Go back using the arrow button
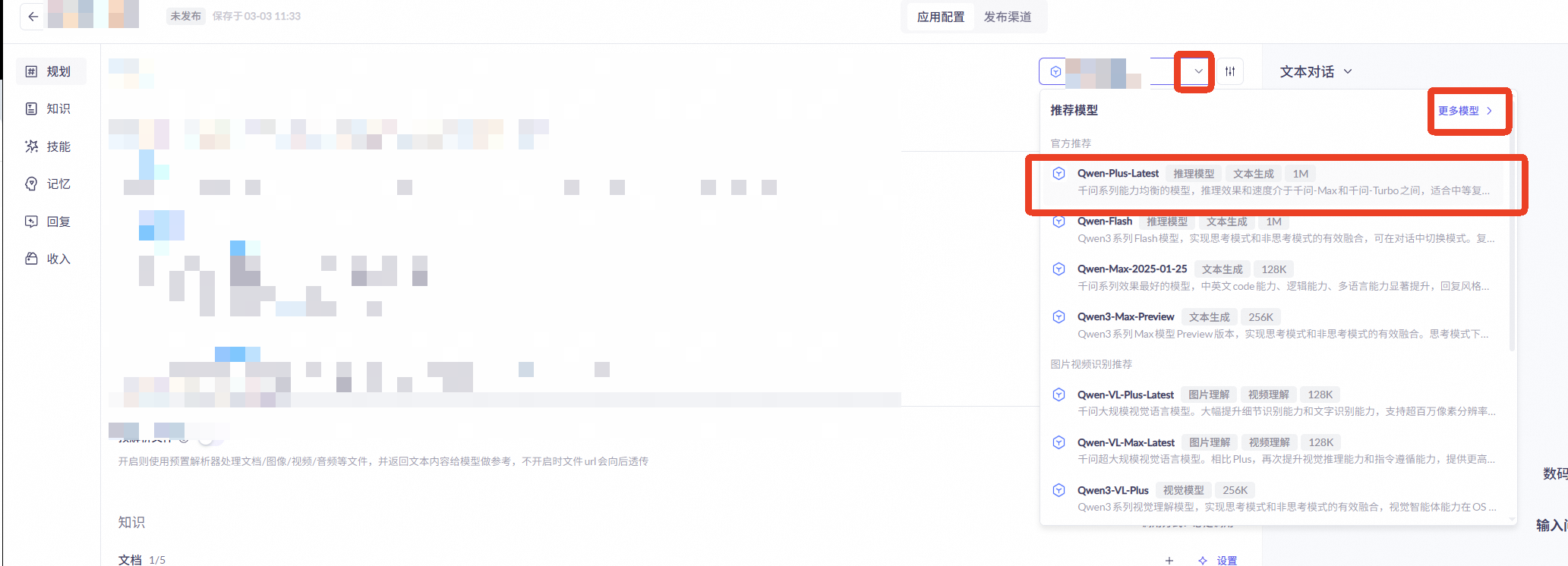1568x566 pixels. (x=33, y=16)
